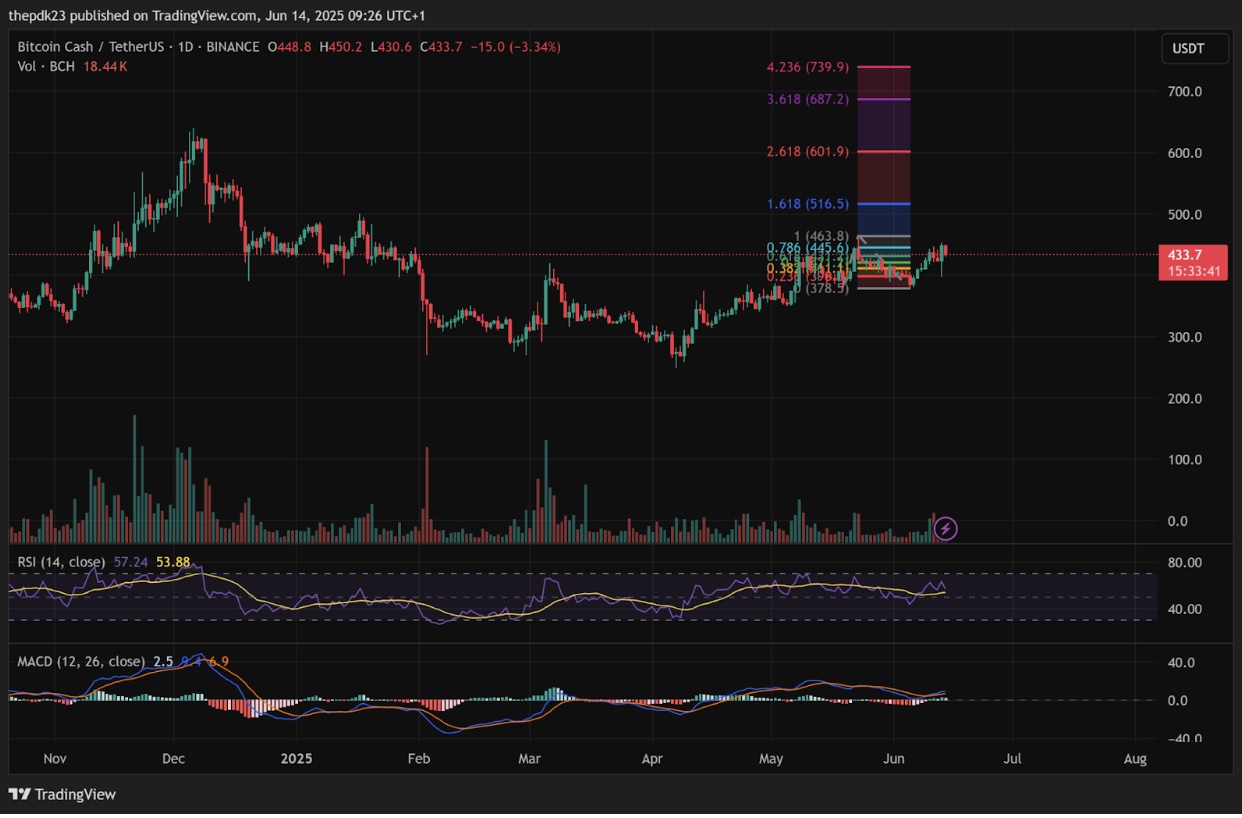Click the open value O448.8

(x=291, y=47)
